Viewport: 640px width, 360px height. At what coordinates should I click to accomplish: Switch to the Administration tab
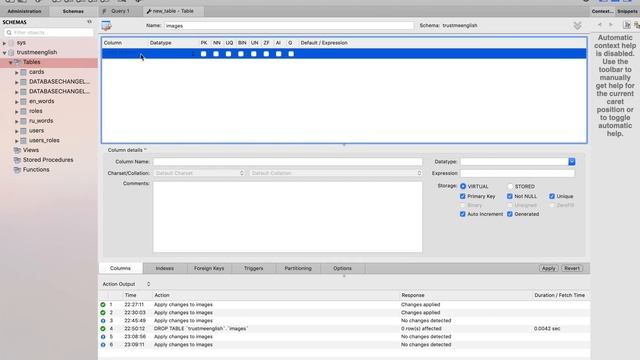click(x=24, y=11)
